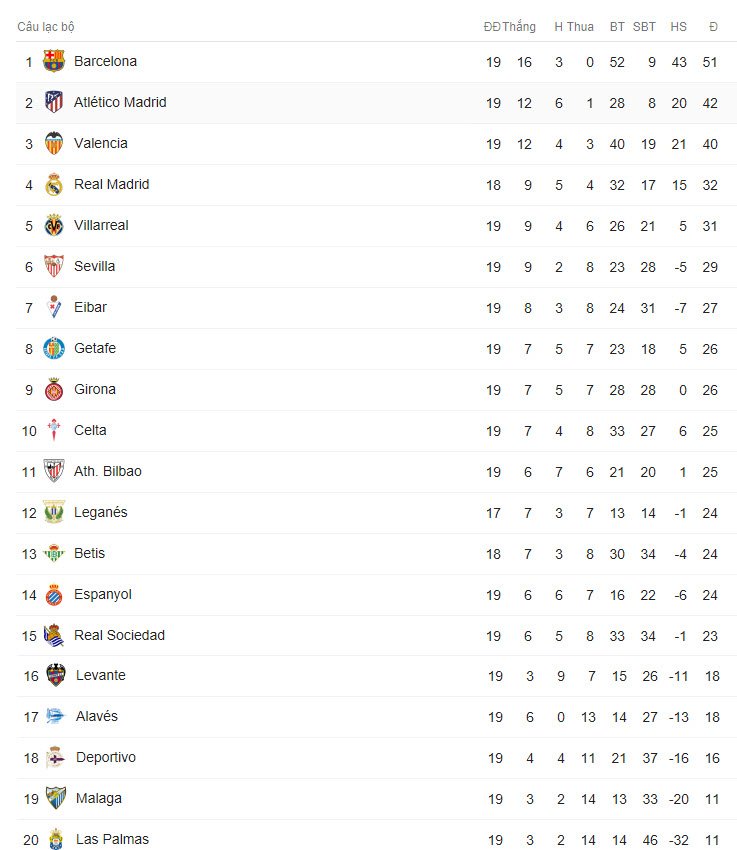737x850 pixels.
Task: Click the Ath. Bilbao crest icon
Action: coord(54,471)
